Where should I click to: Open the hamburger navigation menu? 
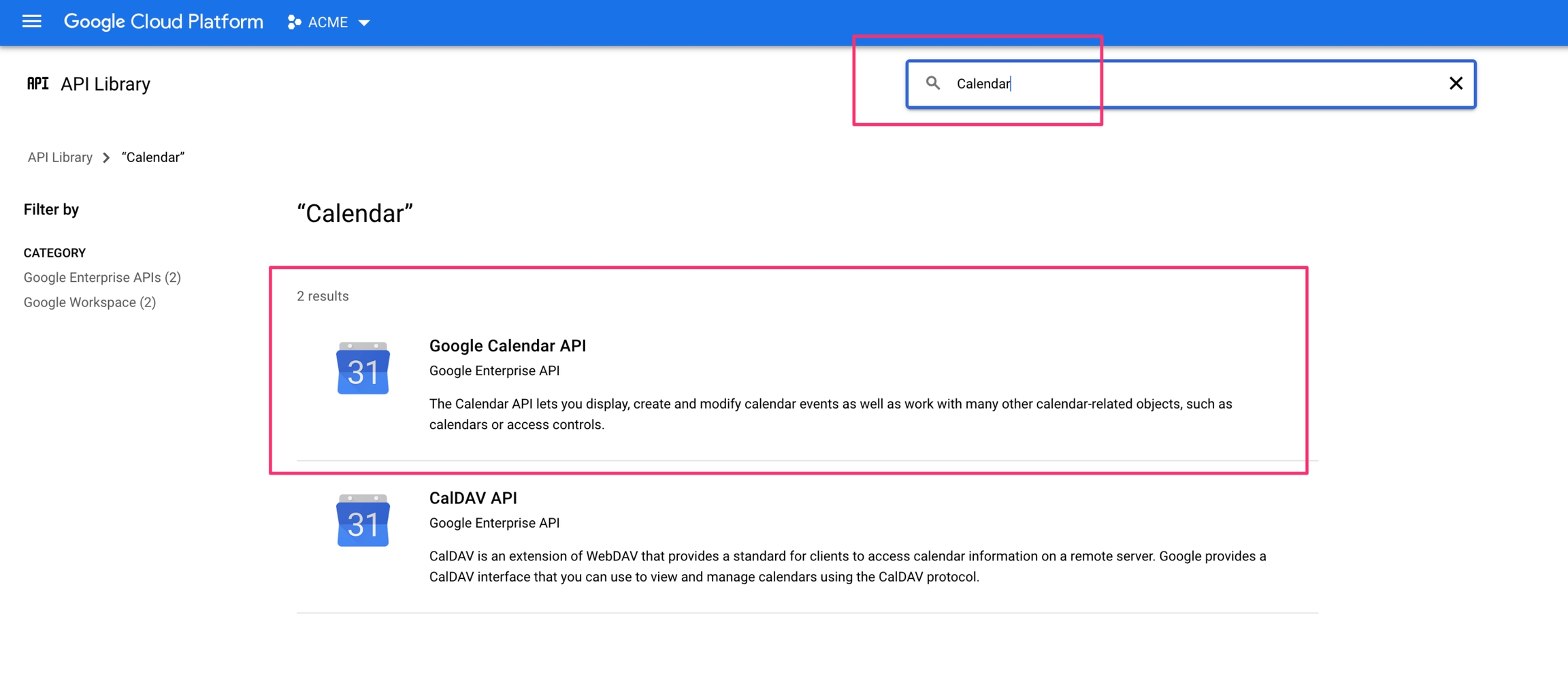click(x=31, y=22)
